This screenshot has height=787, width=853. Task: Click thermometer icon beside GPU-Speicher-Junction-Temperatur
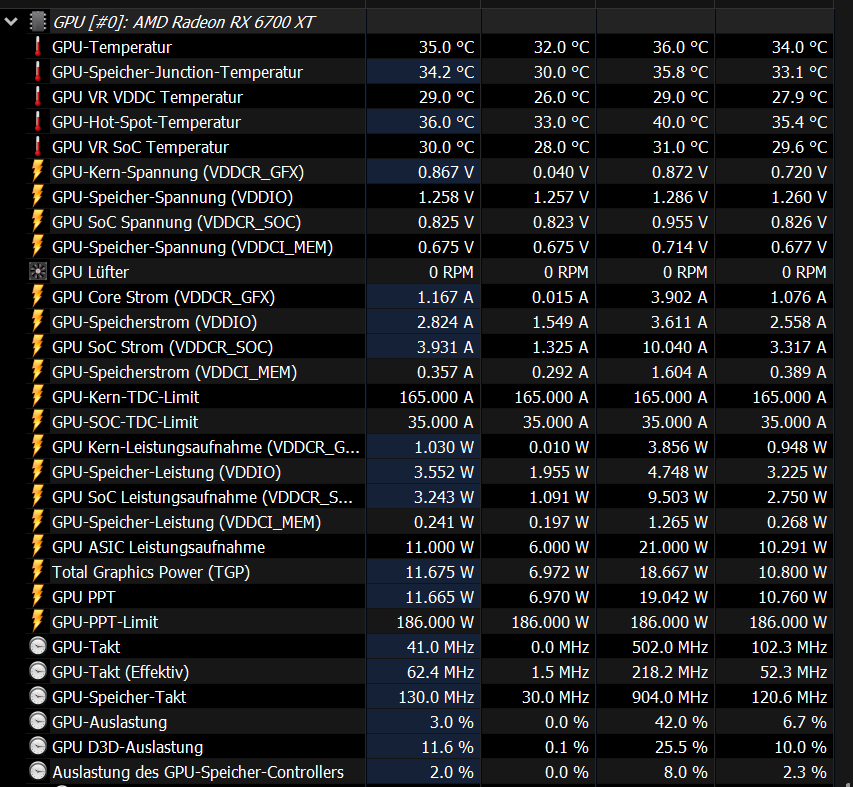point(38,72)
